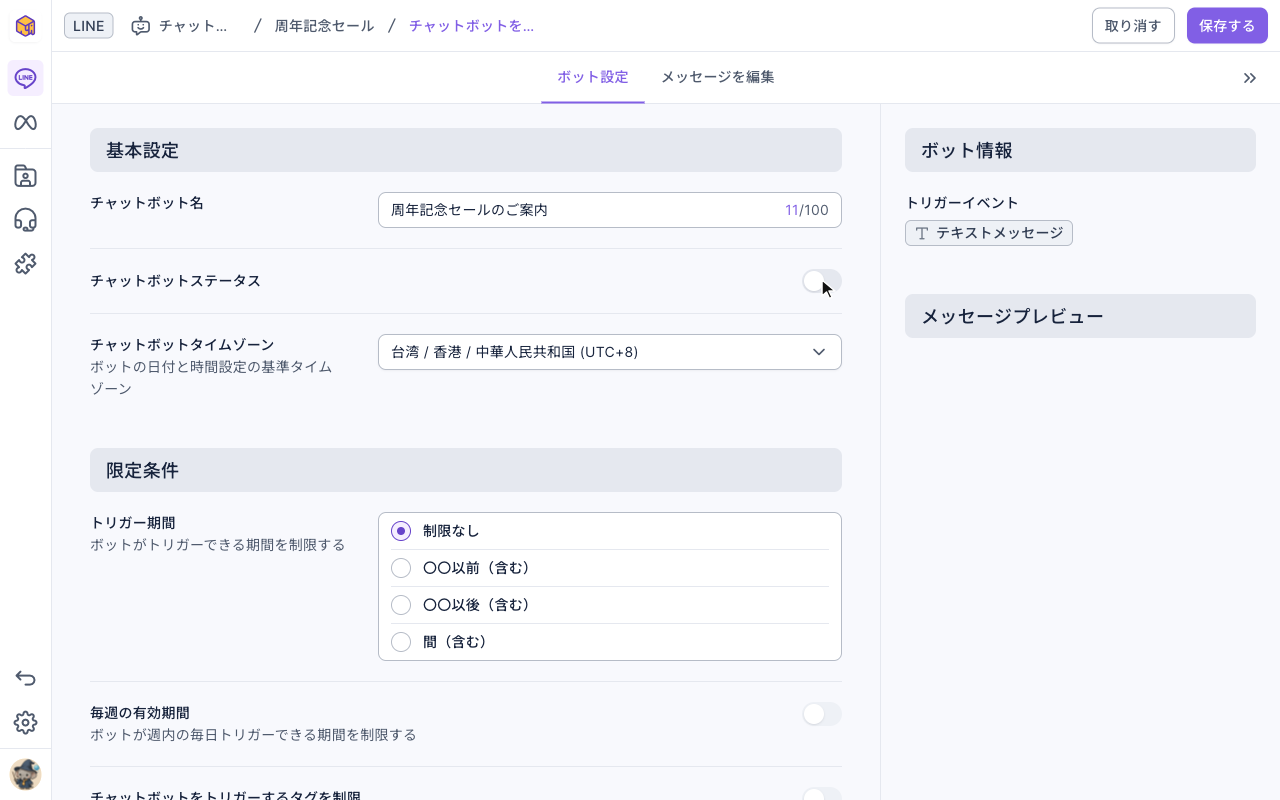Click the 基本設定 section header
Screen dimensions: 1280x800
click(x=466, y=150)
